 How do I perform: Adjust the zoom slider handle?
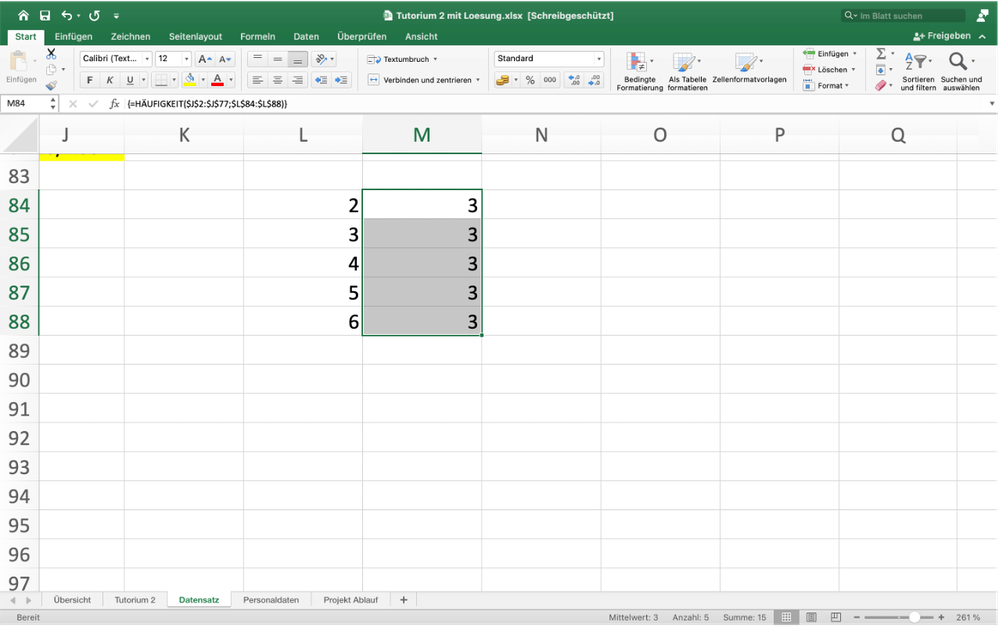pyautogui.click(x=914, y=617)
